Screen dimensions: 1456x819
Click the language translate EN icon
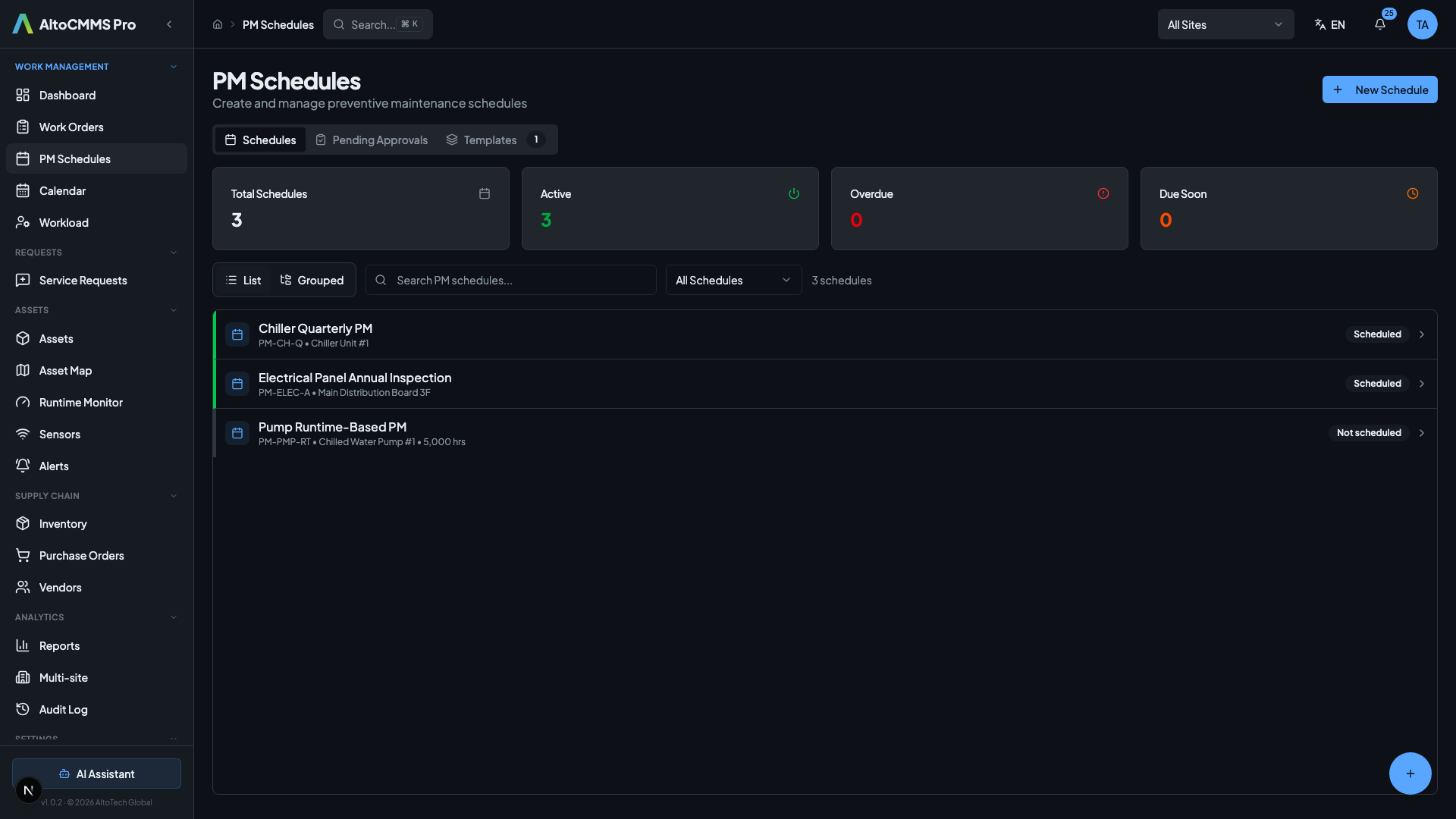pyautogui.click(x=1329, y=24)
